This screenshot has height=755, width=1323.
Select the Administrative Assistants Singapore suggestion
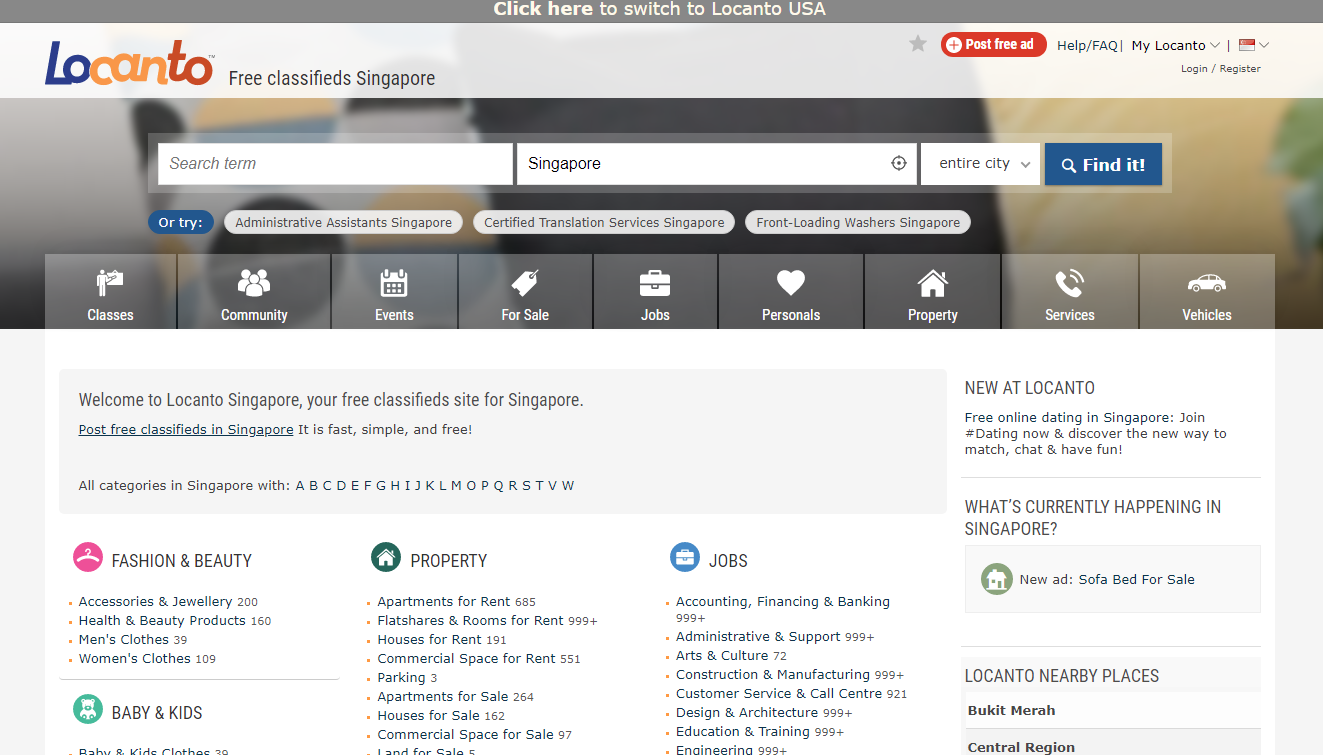point(343,223)
